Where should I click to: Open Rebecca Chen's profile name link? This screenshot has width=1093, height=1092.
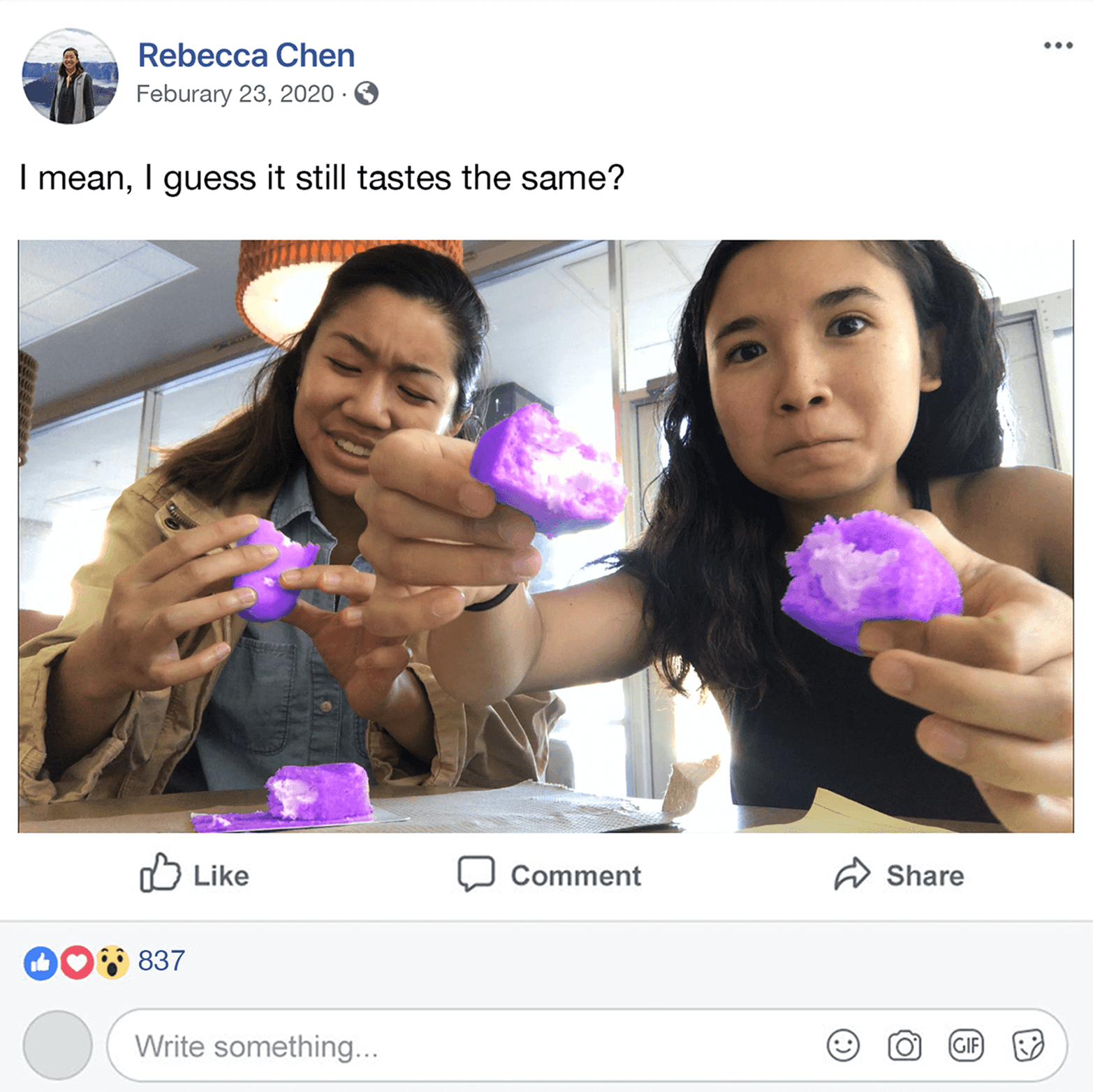(246, 55)
